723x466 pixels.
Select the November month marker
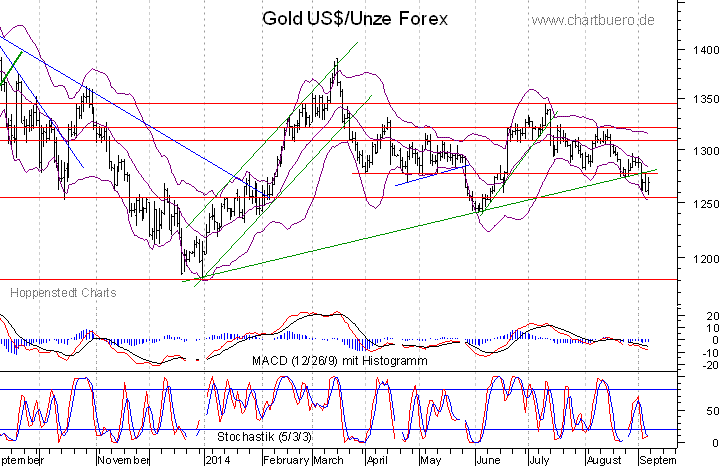(124, 460)
